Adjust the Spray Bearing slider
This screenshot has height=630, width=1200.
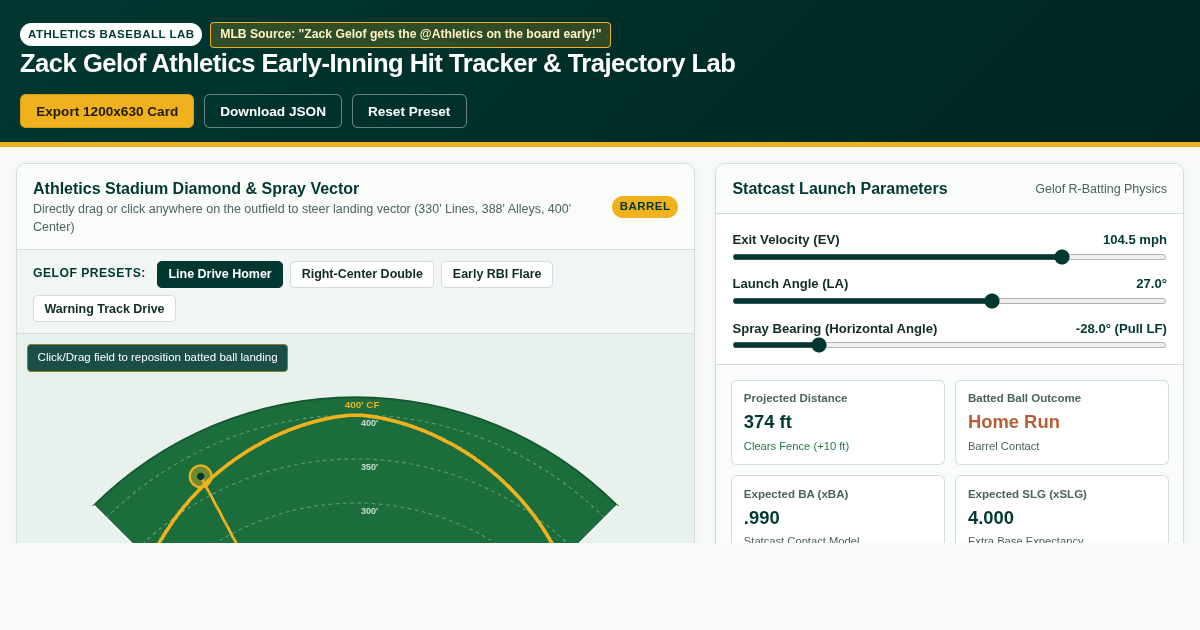[x=949, y=345]
